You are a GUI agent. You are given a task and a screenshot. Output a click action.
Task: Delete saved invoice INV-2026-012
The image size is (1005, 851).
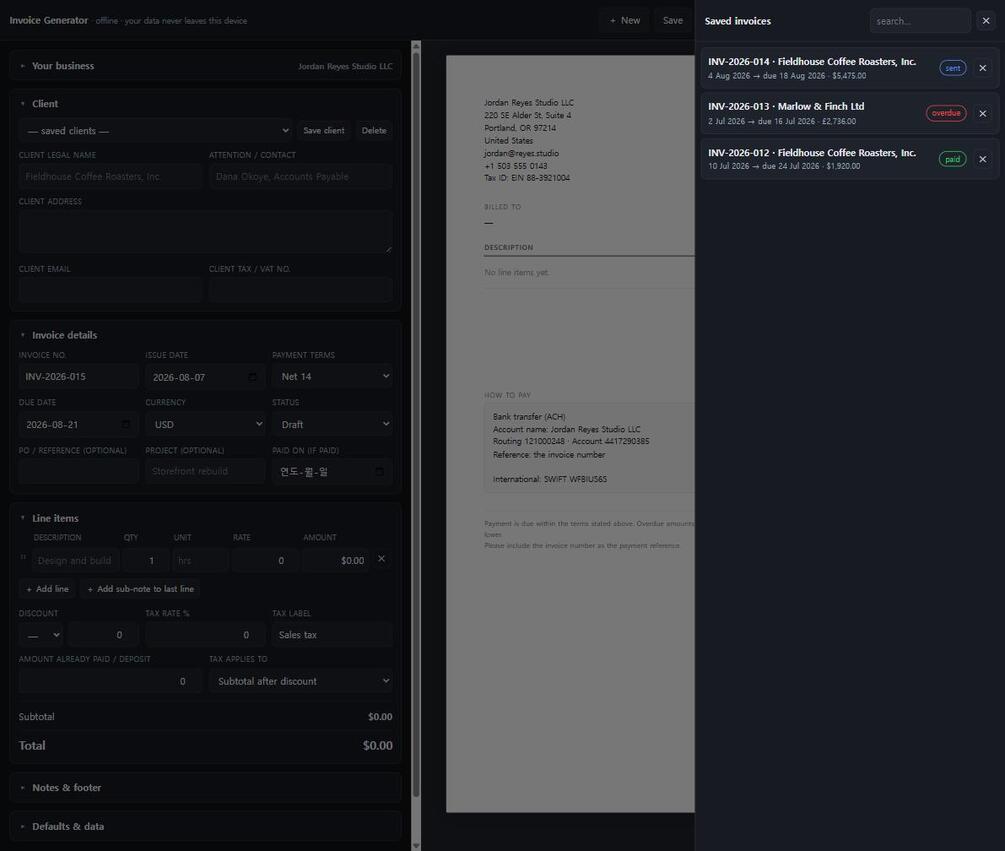(x=983, y=159)
